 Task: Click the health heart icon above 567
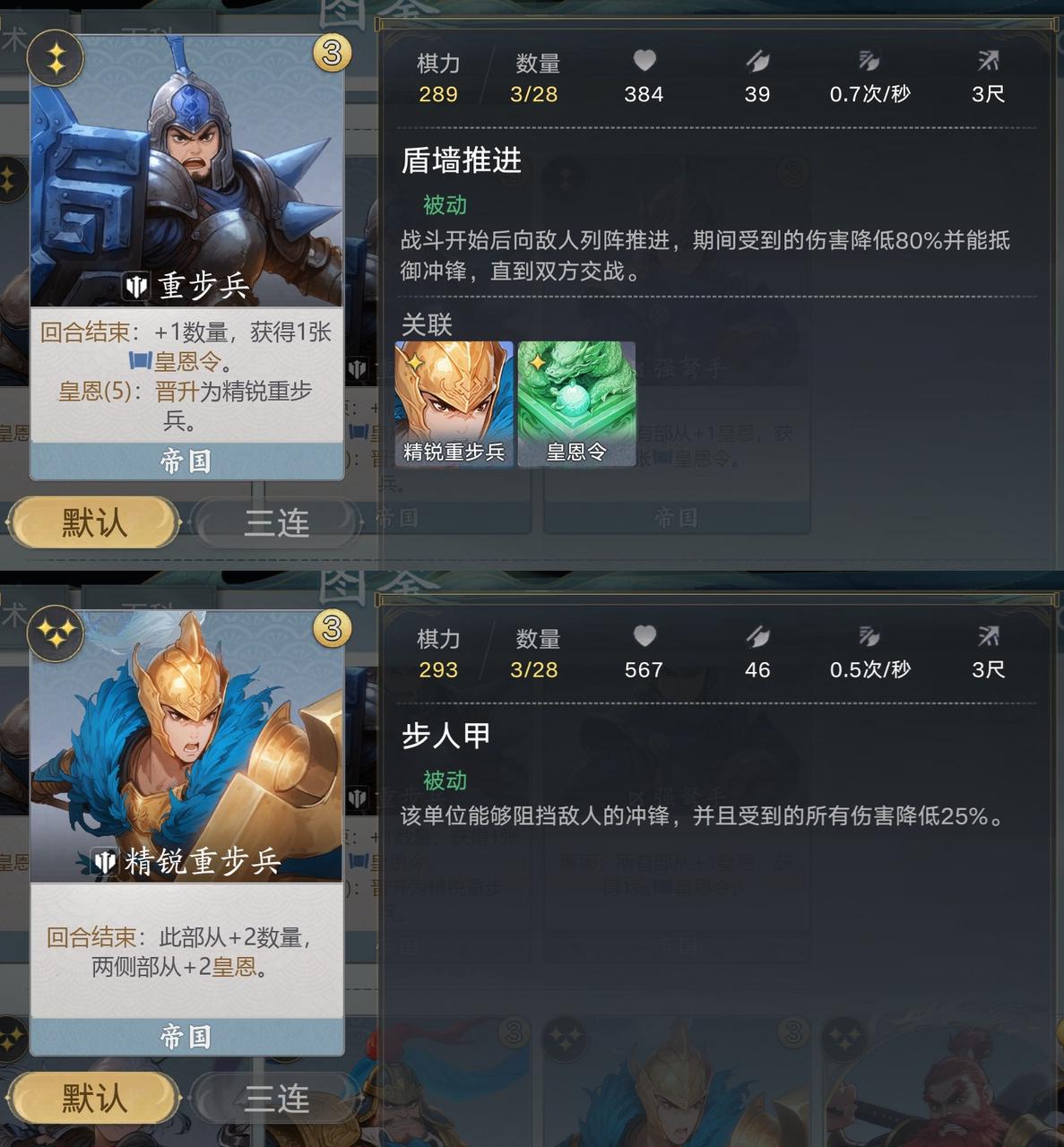(x=644, y=635)
